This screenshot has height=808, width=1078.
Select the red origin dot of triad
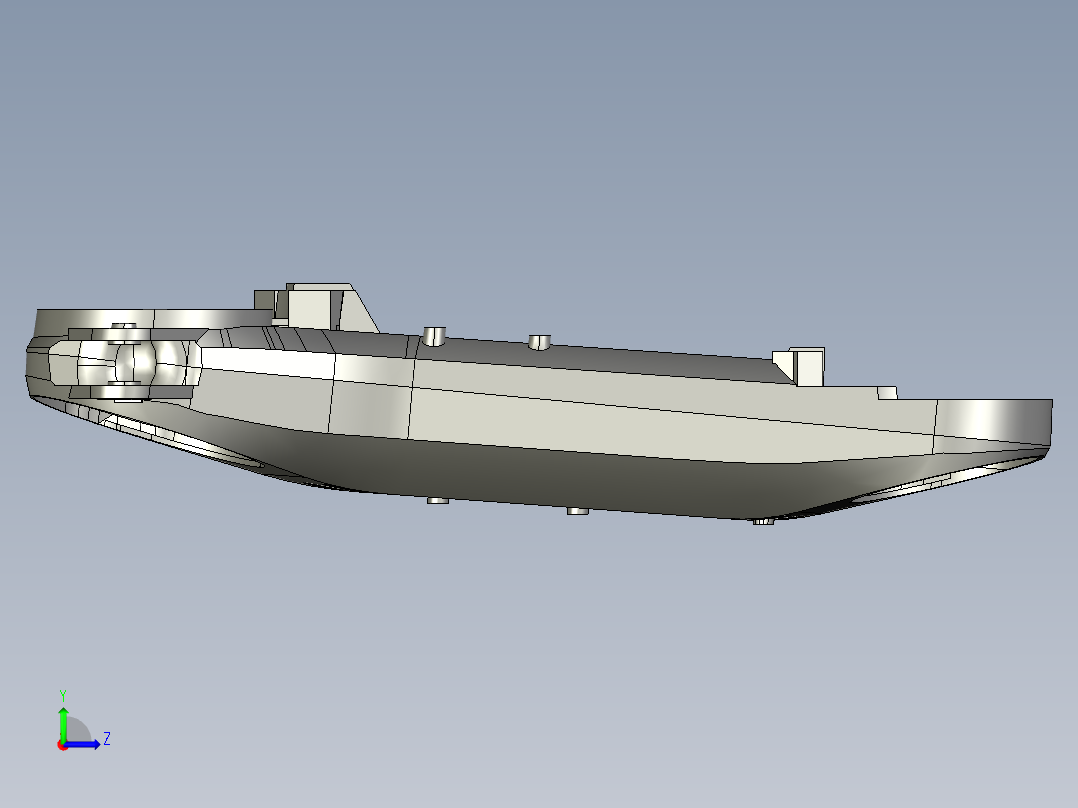tap(63, 745)
